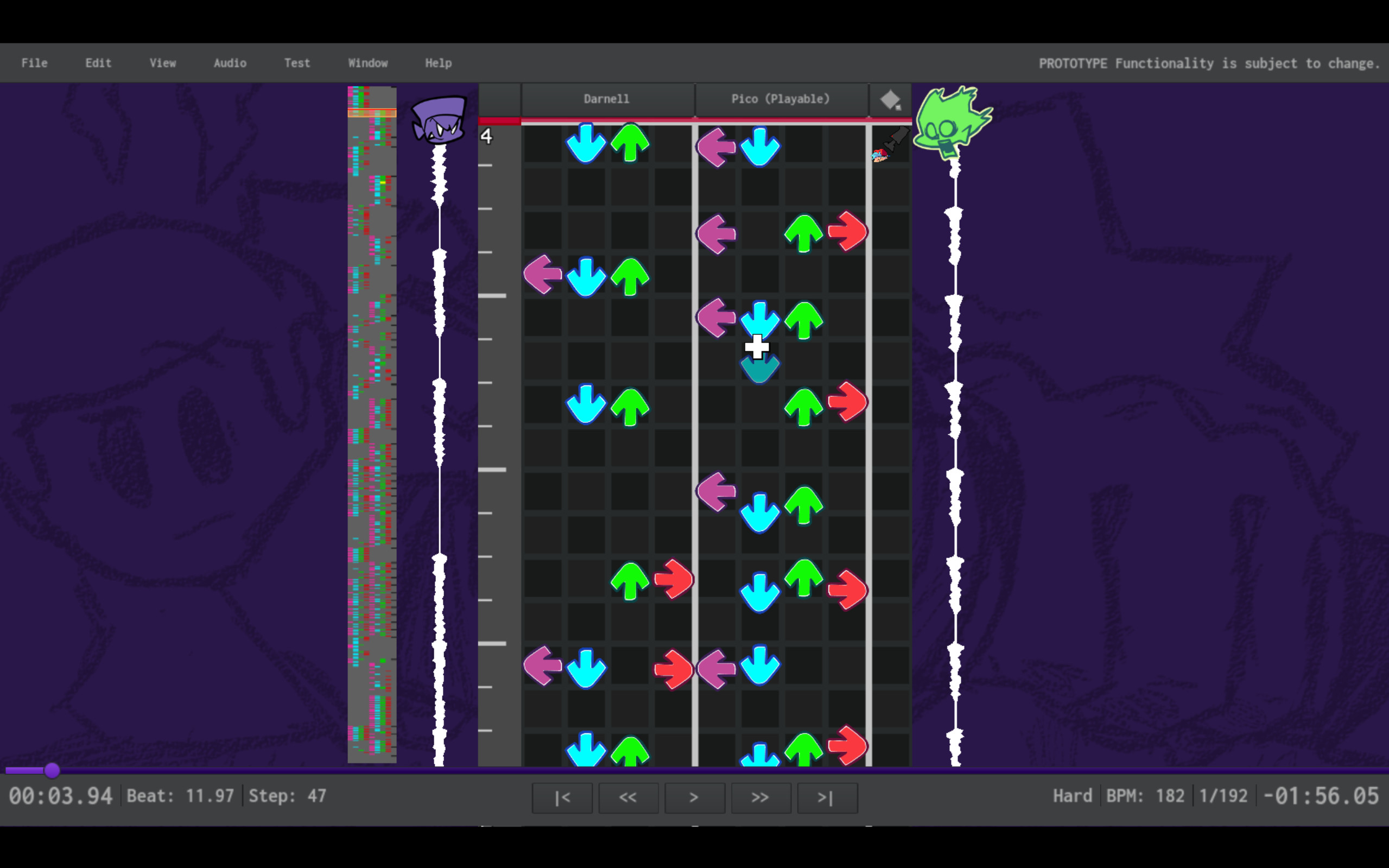Screen dimensions: 1389x868
Task: Select up note in Pico's left-up-right row
Action: 803,233
